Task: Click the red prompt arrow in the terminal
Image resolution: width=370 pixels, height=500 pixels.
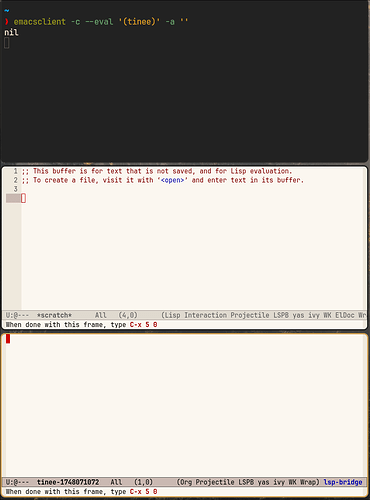Action: [6, 22]
